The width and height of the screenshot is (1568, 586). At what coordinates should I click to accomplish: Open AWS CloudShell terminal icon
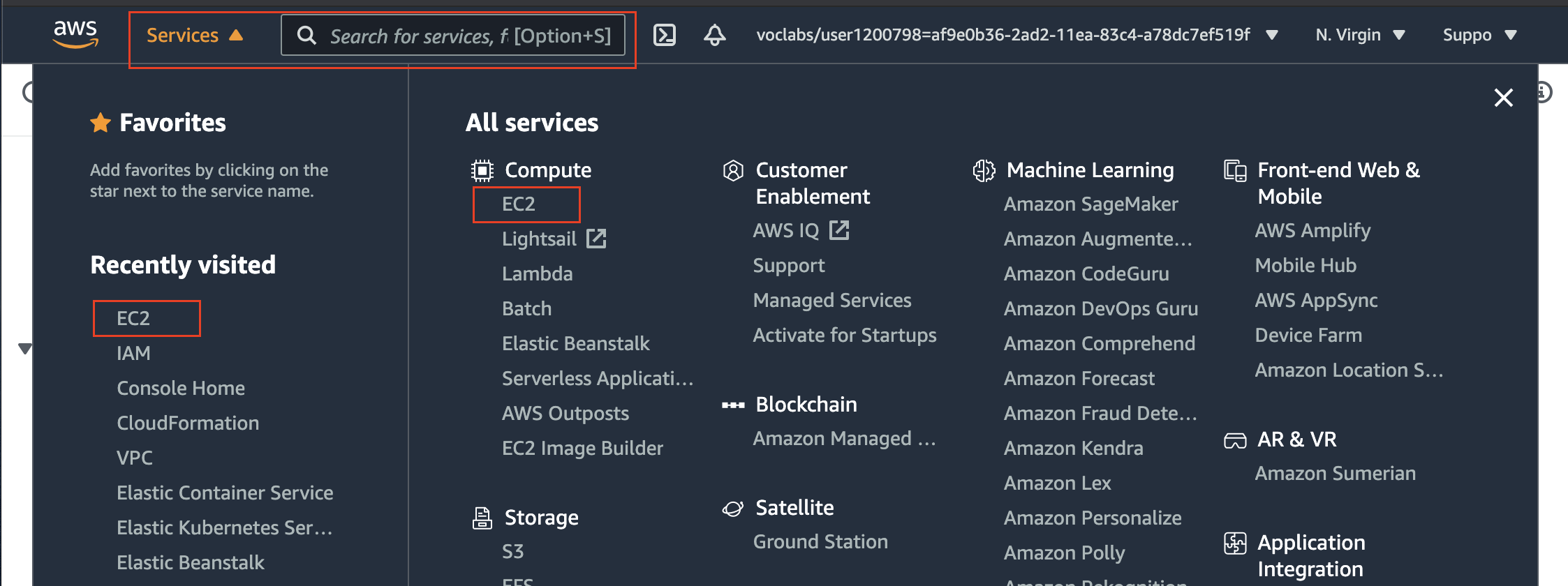tap(665, 34)
